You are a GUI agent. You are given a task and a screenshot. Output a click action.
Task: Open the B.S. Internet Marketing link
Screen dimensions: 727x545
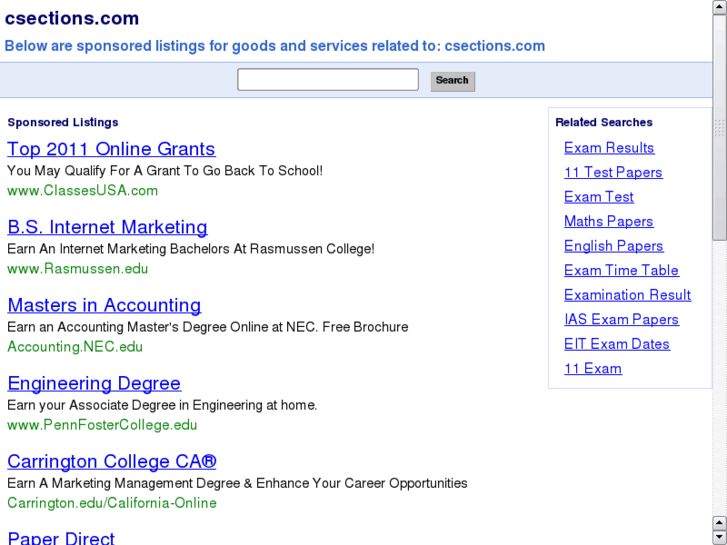(x=108, y=227)
